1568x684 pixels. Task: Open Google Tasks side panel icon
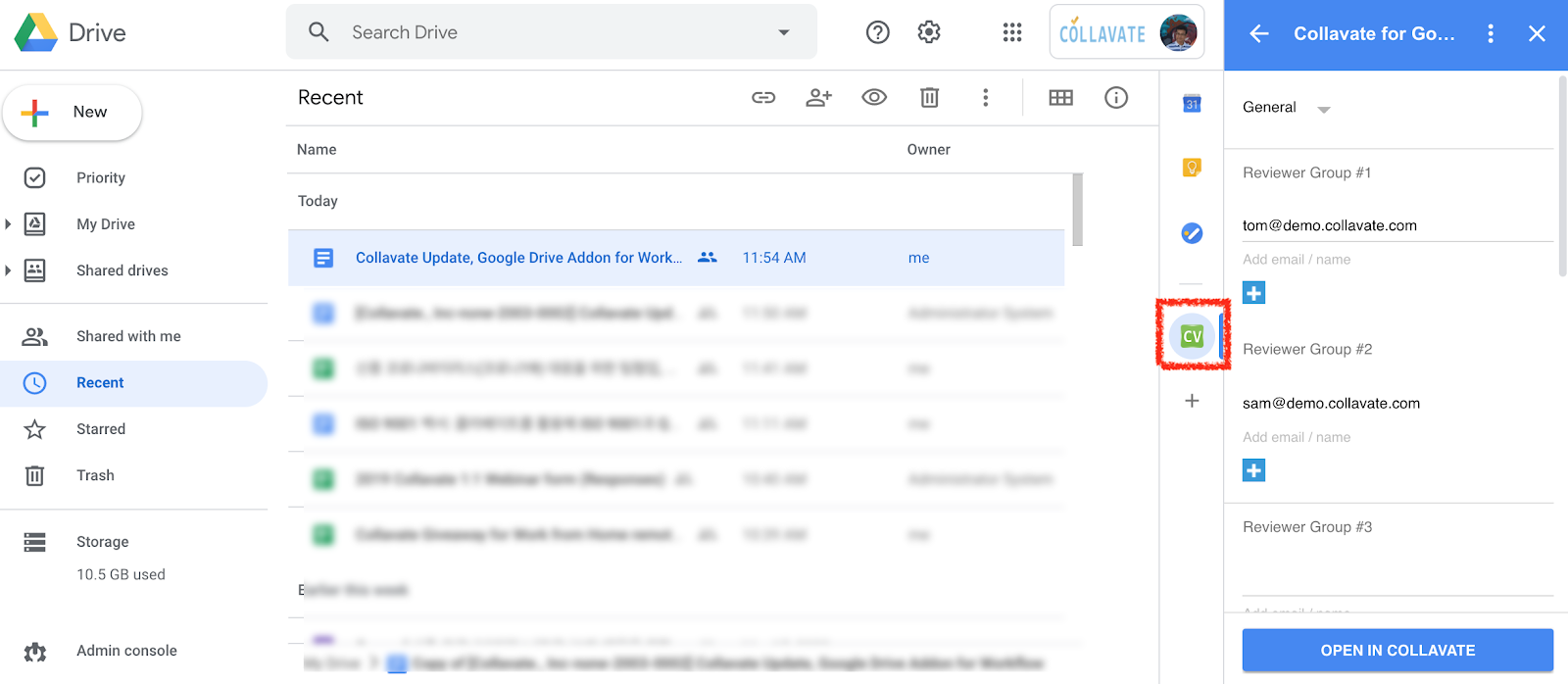[1192, 232]
